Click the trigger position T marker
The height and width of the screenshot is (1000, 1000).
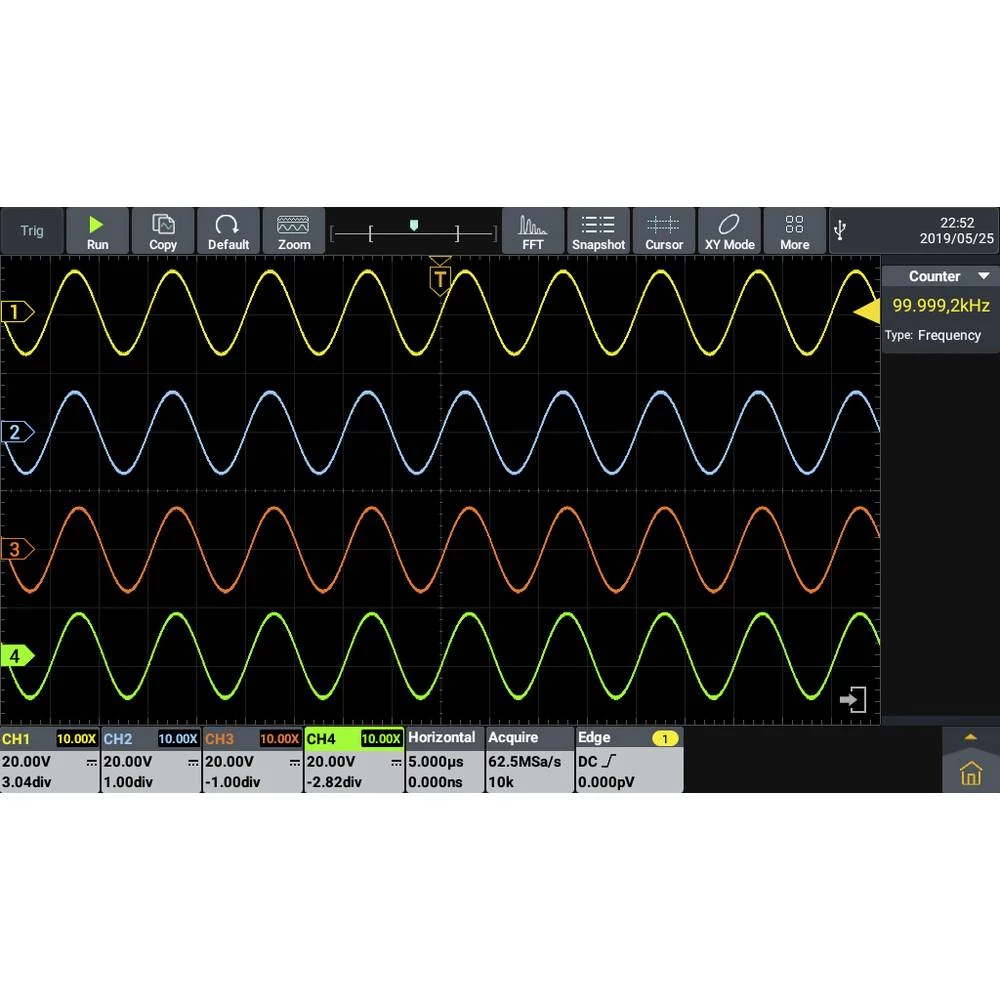pyautogui.click(x=440, y=279)
